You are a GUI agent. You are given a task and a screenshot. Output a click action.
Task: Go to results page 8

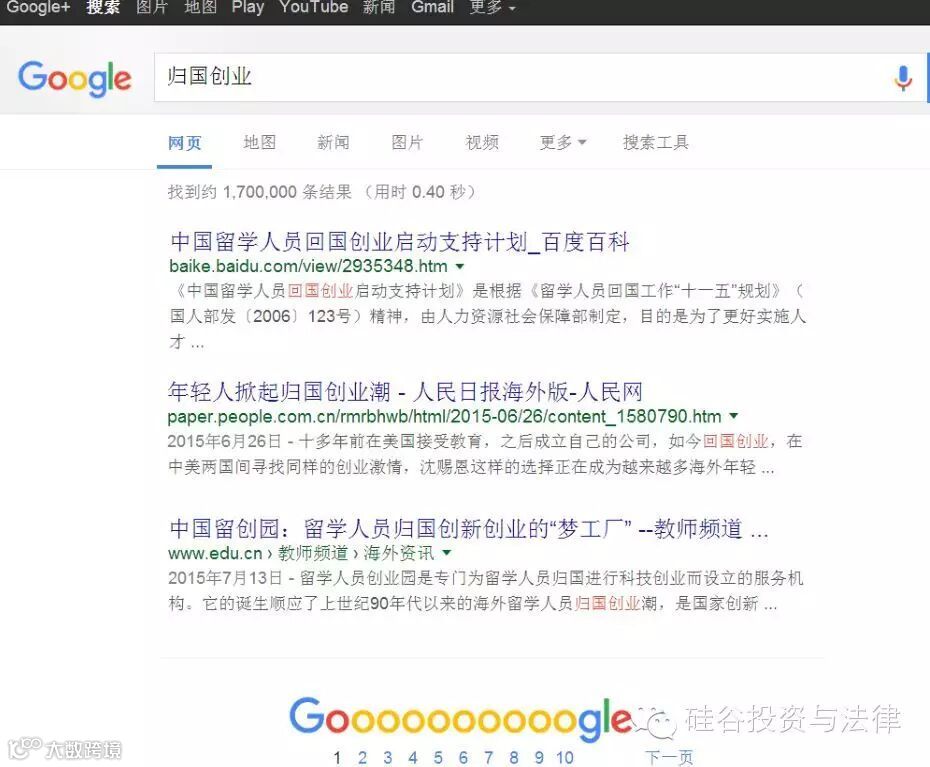514,758
